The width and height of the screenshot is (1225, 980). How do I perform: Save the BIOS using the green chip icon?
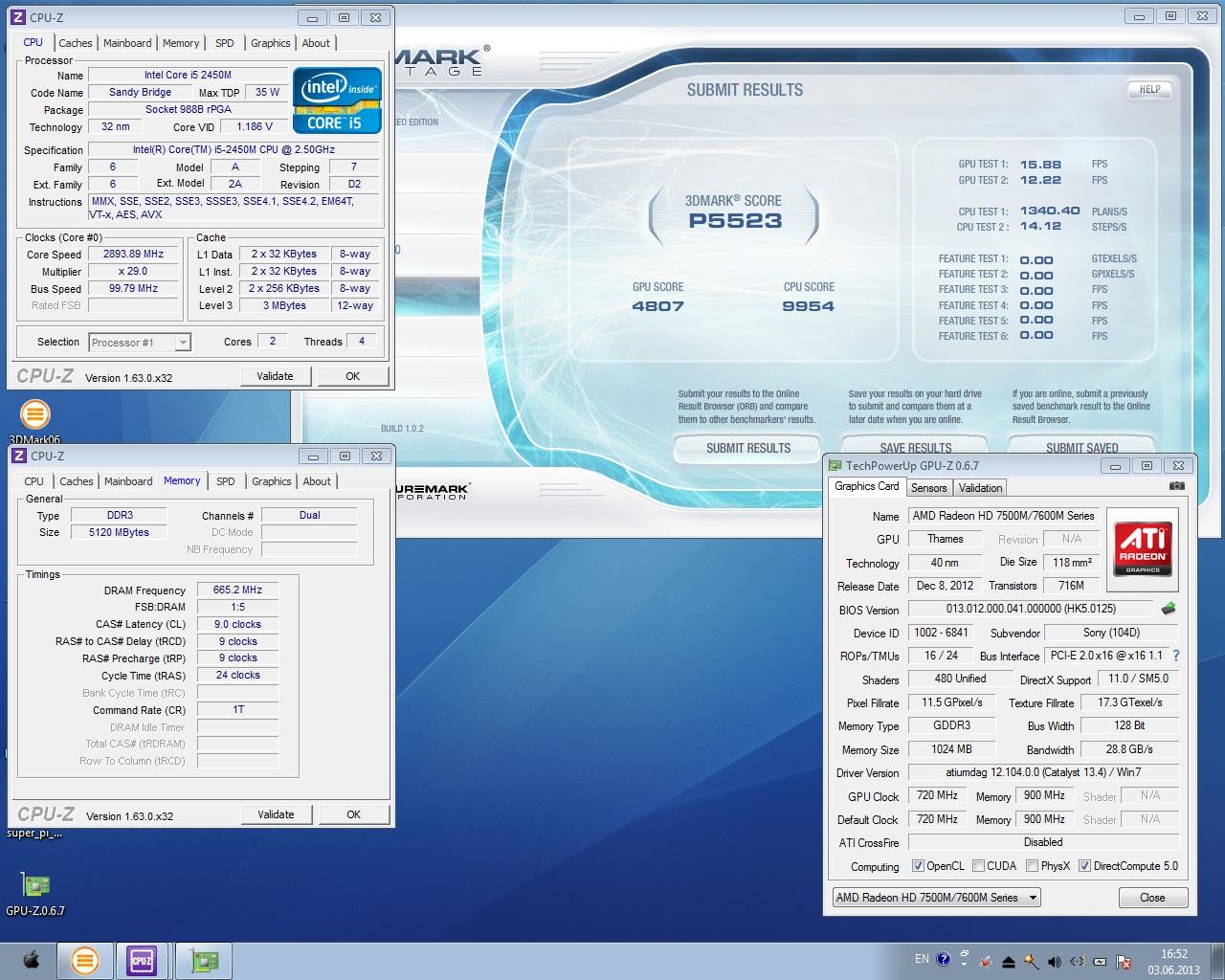pyautogui.click(x=1168, y=608)
